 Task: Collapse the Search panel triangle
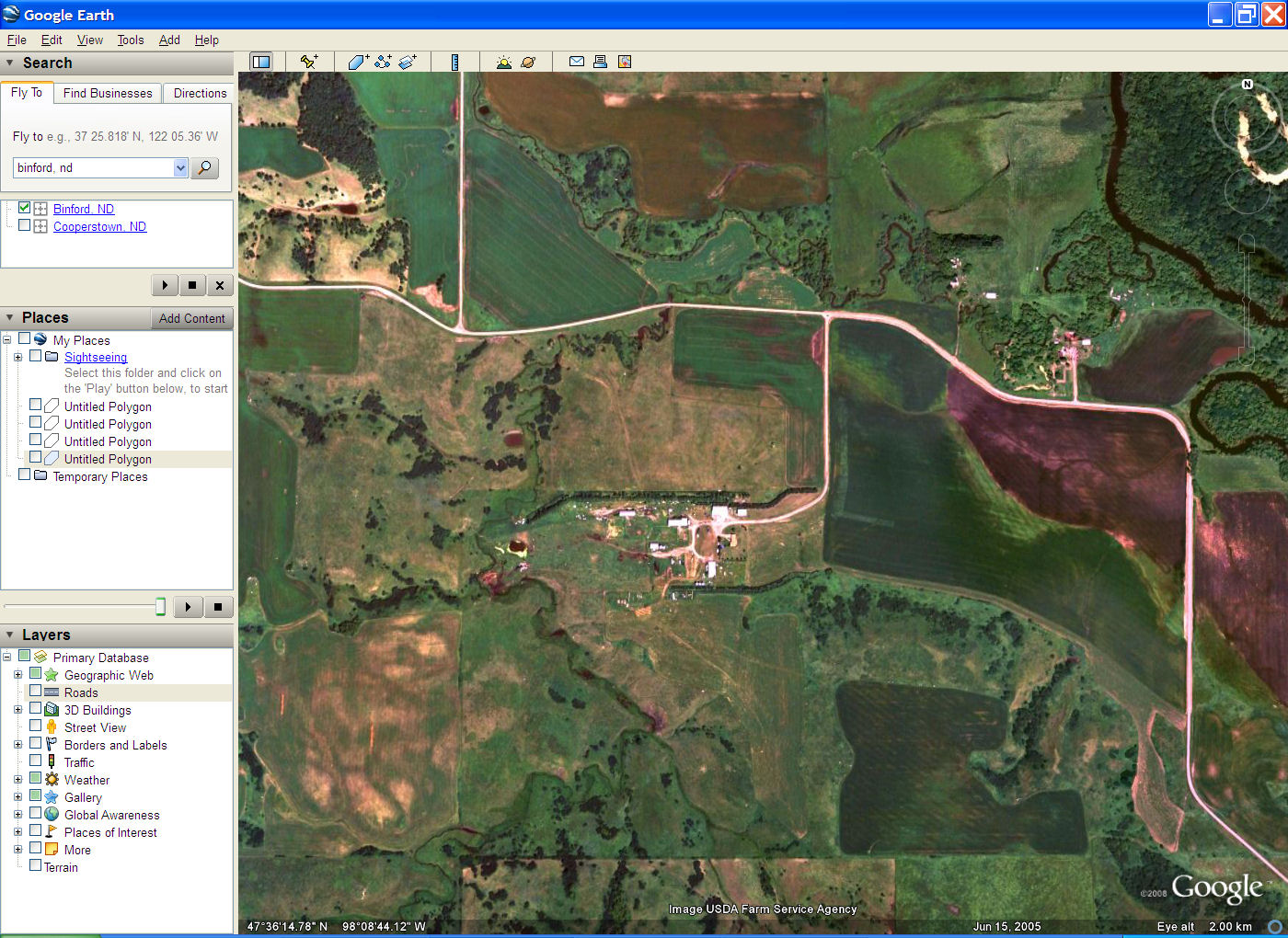click(10, 63)
